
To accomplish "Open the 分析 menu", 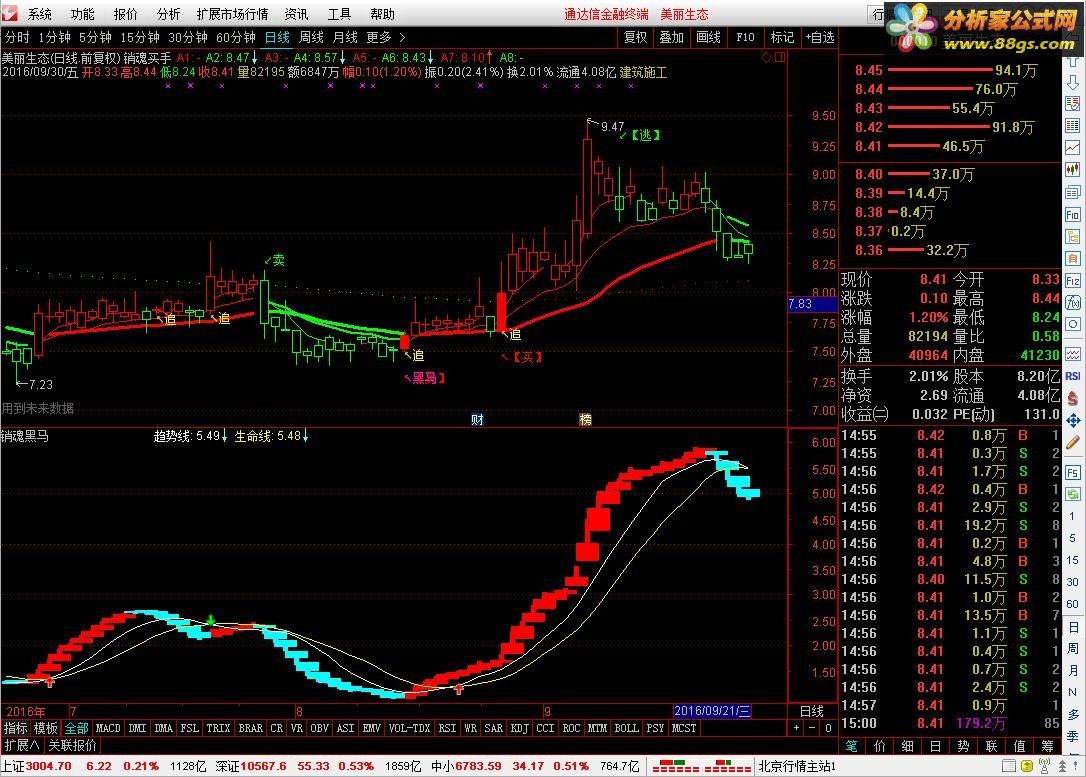I will (168, 14).
